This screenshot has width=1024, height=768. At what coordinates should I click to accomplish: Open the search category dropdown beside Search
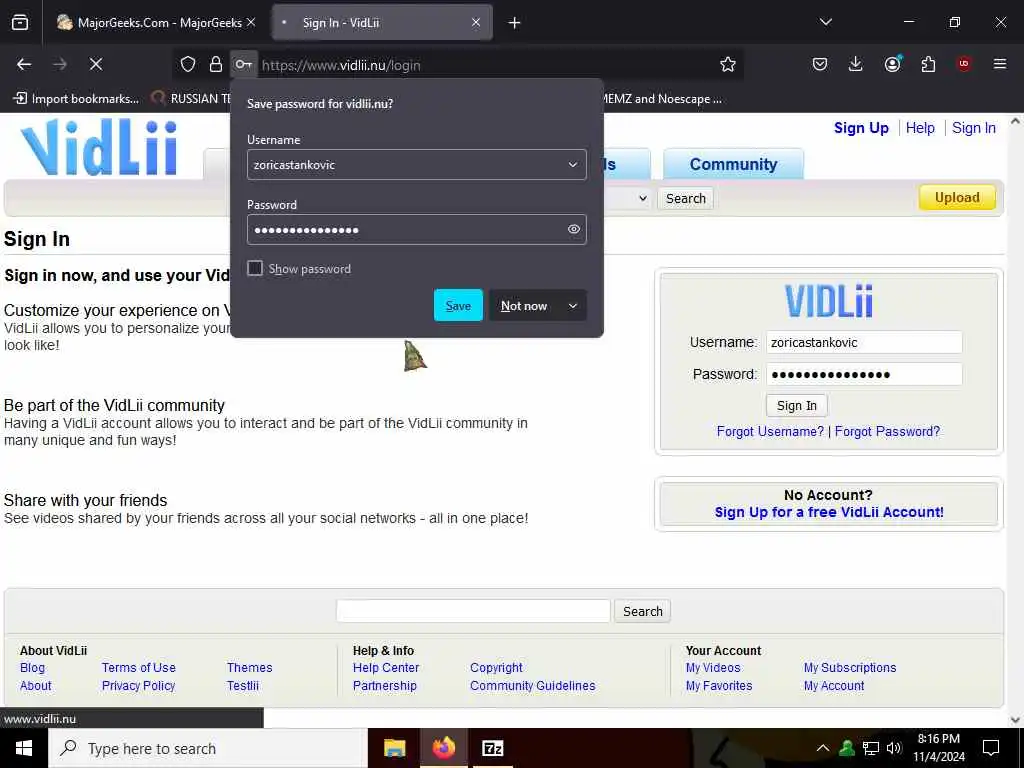click(x=643, y=198)
